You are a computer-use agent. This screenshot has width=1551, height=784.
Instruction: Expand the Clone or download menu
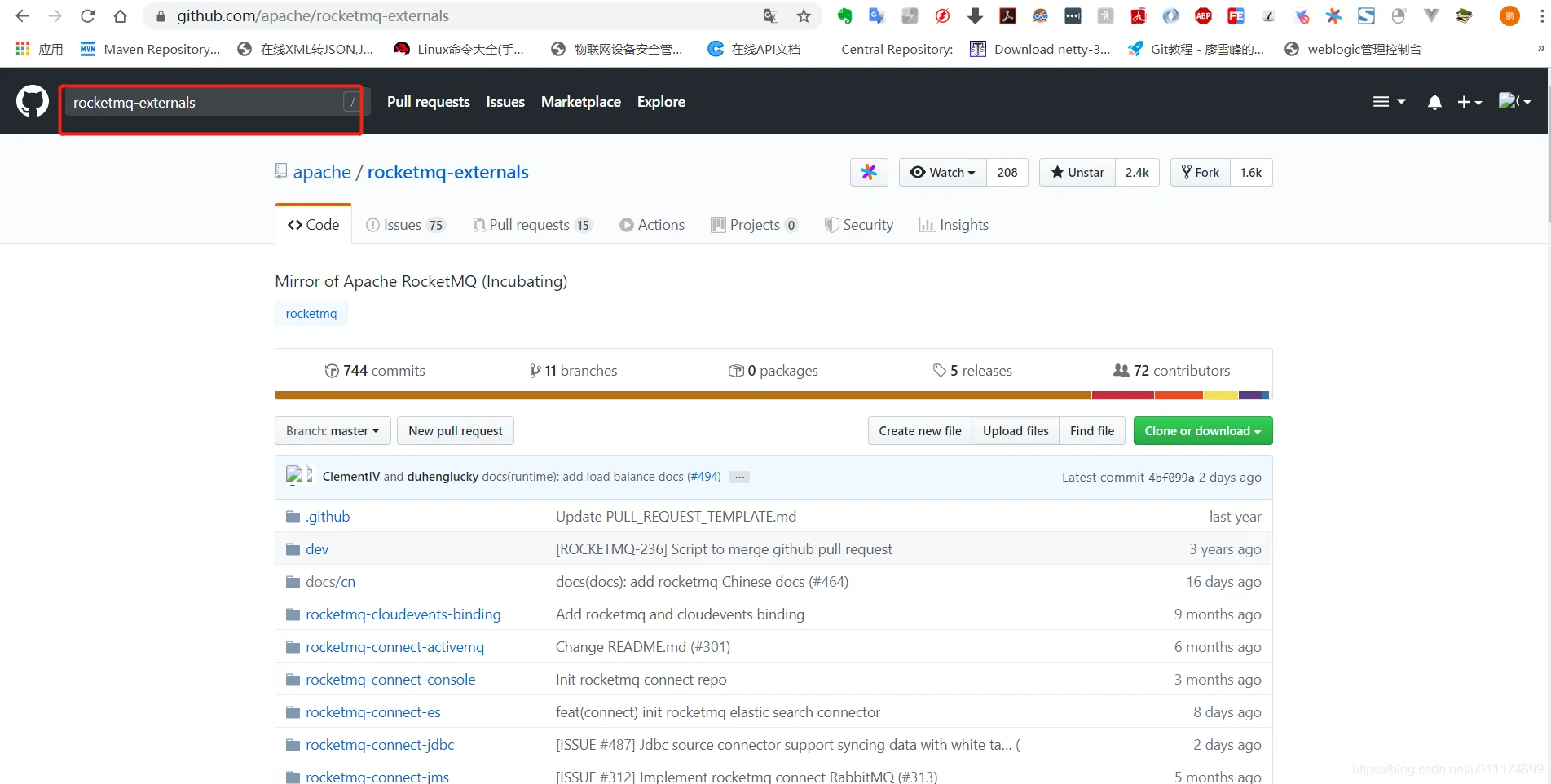pyautogui.click(x=1202, y=431)
